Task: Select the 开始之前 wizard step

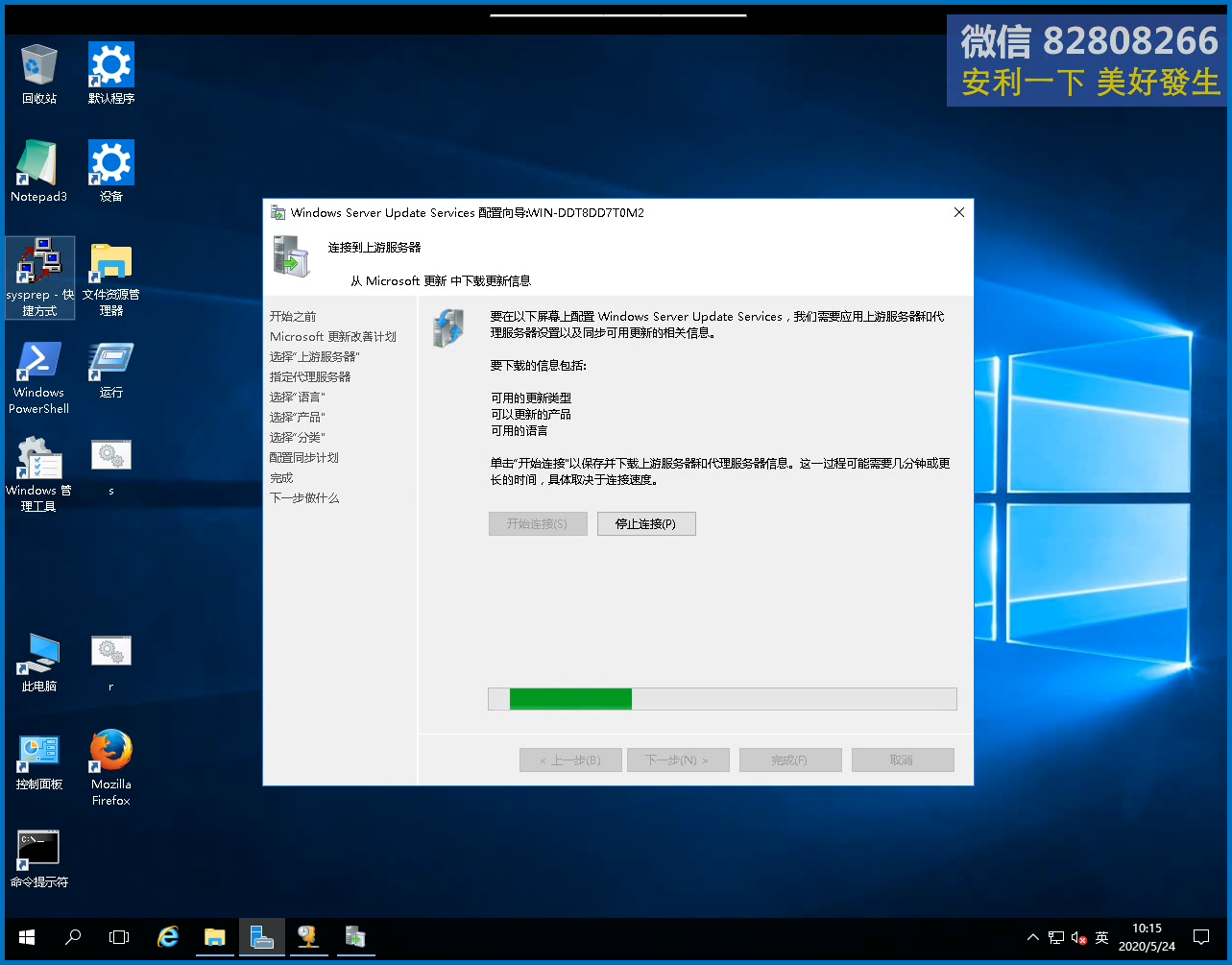Action: (293, 316)
